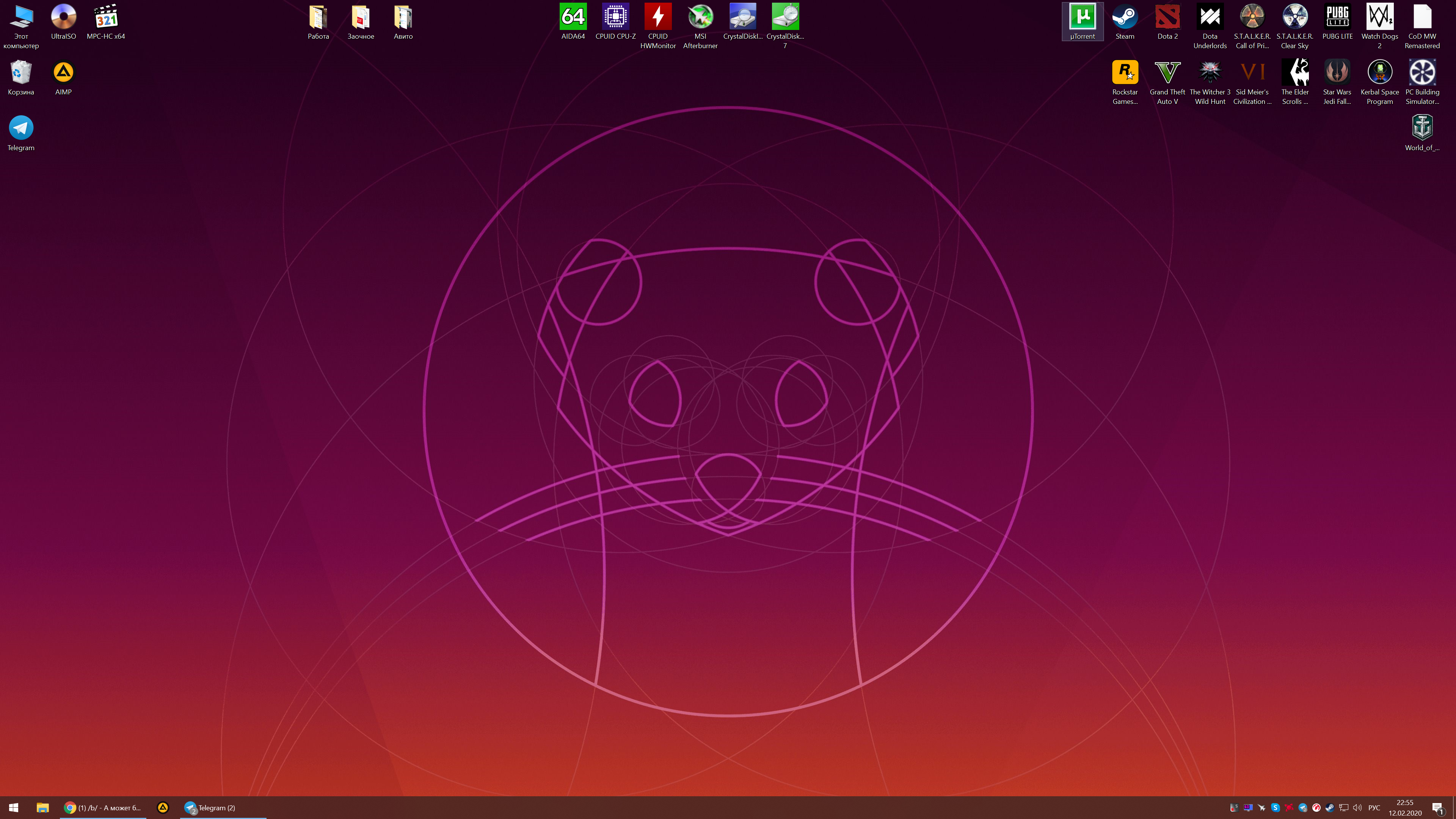
Task: Open Telegram from the system tray
Action: pyautogui.click(x=1303, y=808)
